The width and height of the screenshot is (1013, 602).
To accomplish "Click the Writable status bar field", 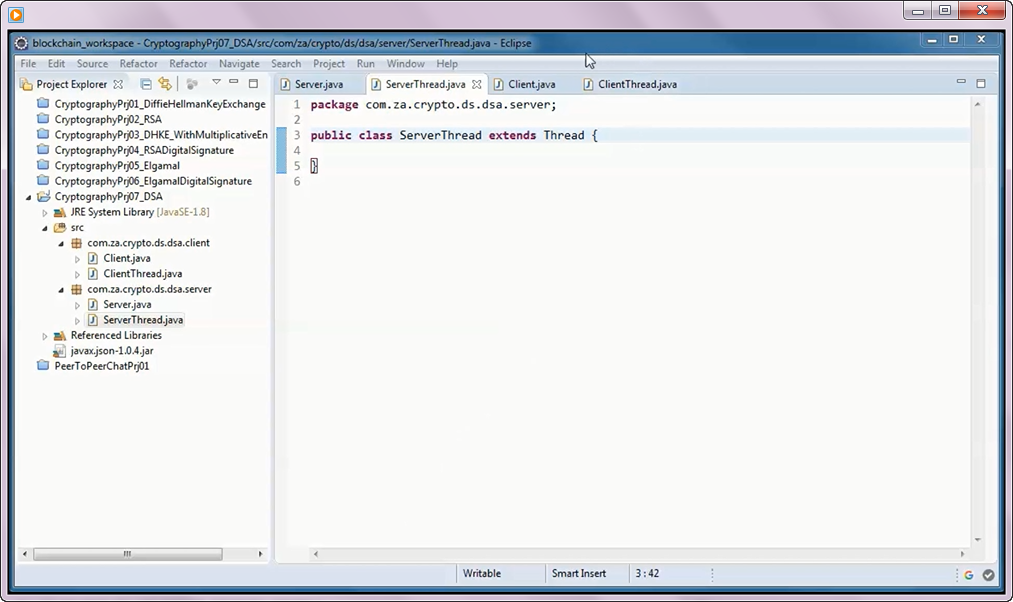I will coord(481,573).
